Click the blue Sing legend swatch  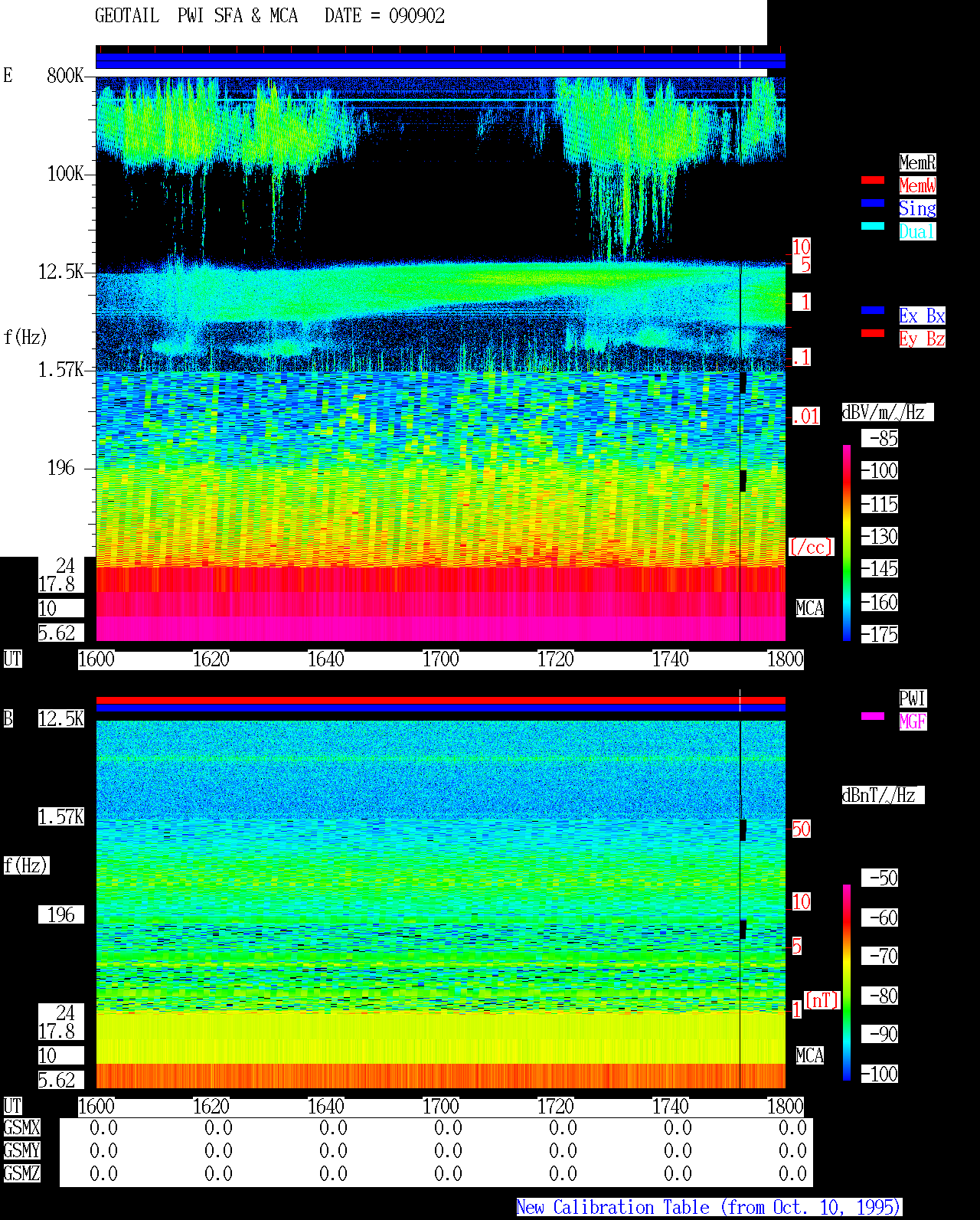pyautogui.click(x=873, y=203)
